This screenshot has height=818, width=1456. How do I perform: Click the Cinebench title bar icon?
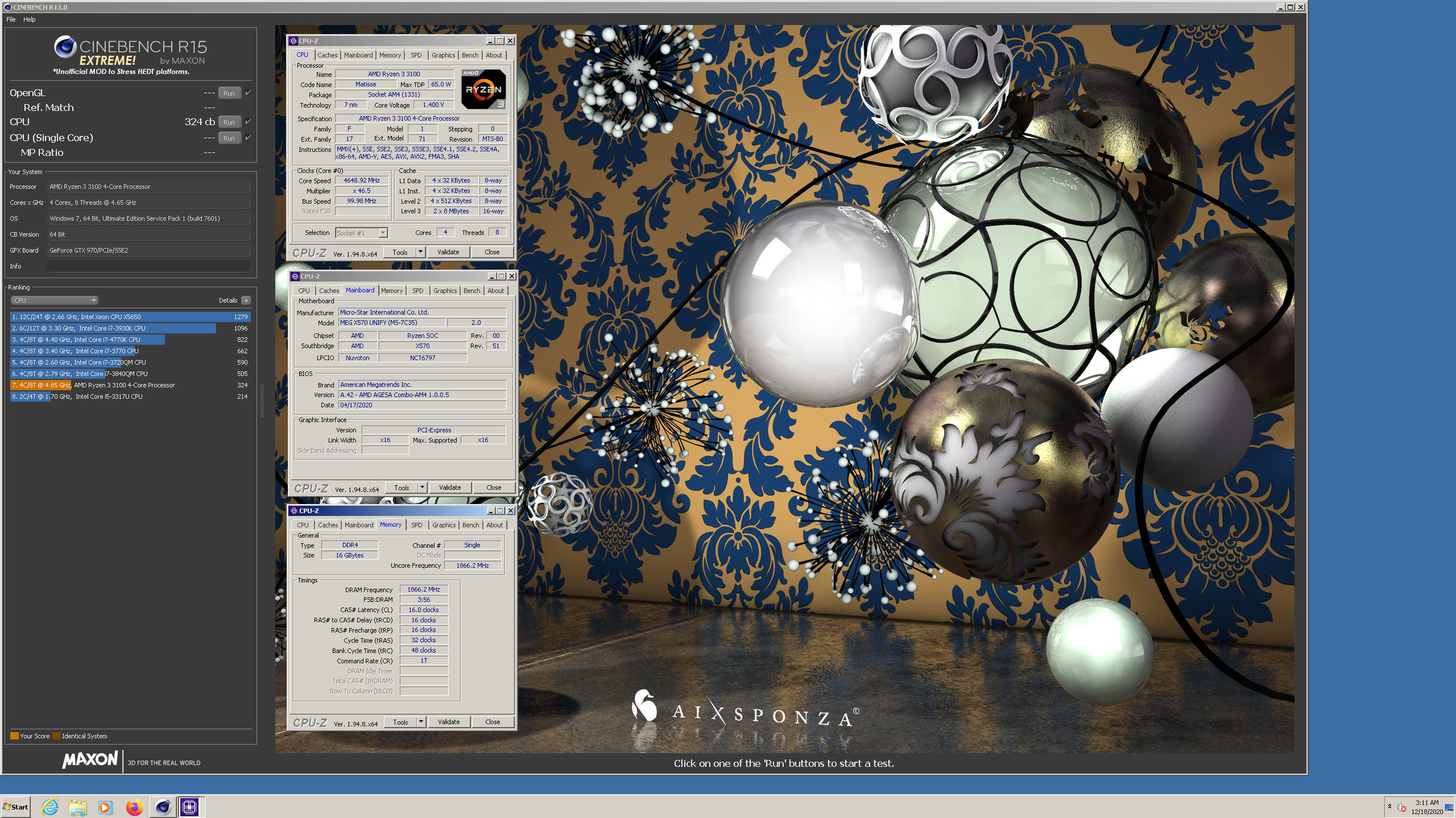point(7,7)
